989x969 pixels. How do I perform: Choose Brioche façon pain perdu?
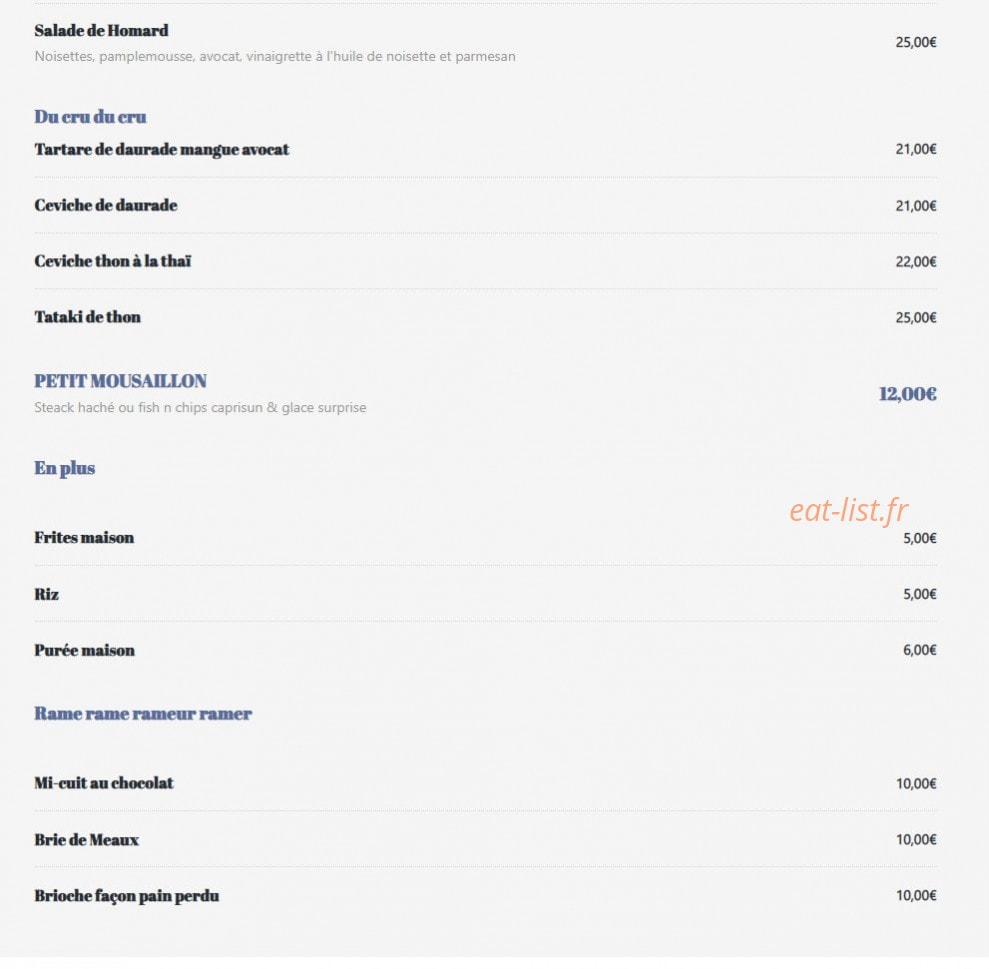click(x=127, y=896)
